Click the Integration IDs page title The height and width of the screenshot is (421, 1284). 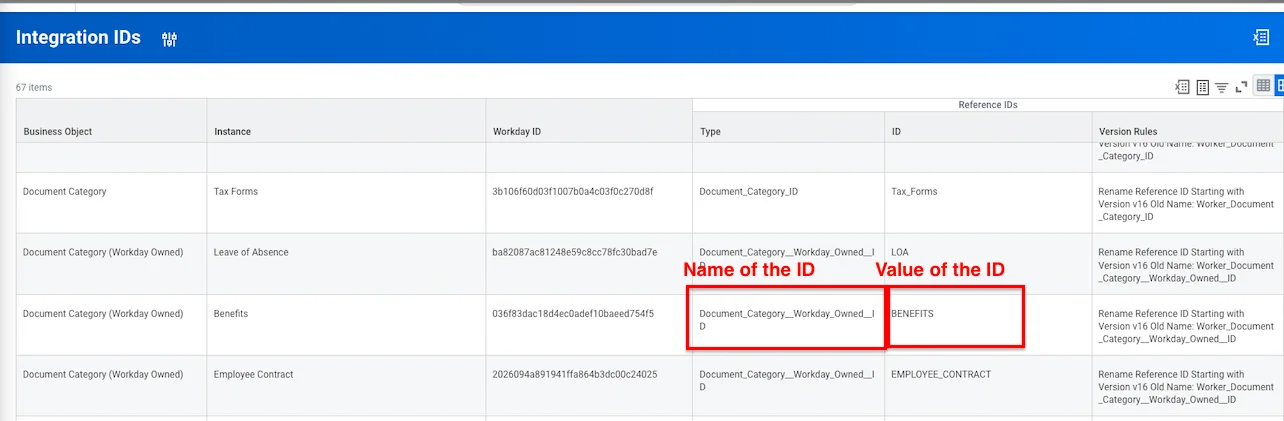pyautogui.click(x=78, y=38)
